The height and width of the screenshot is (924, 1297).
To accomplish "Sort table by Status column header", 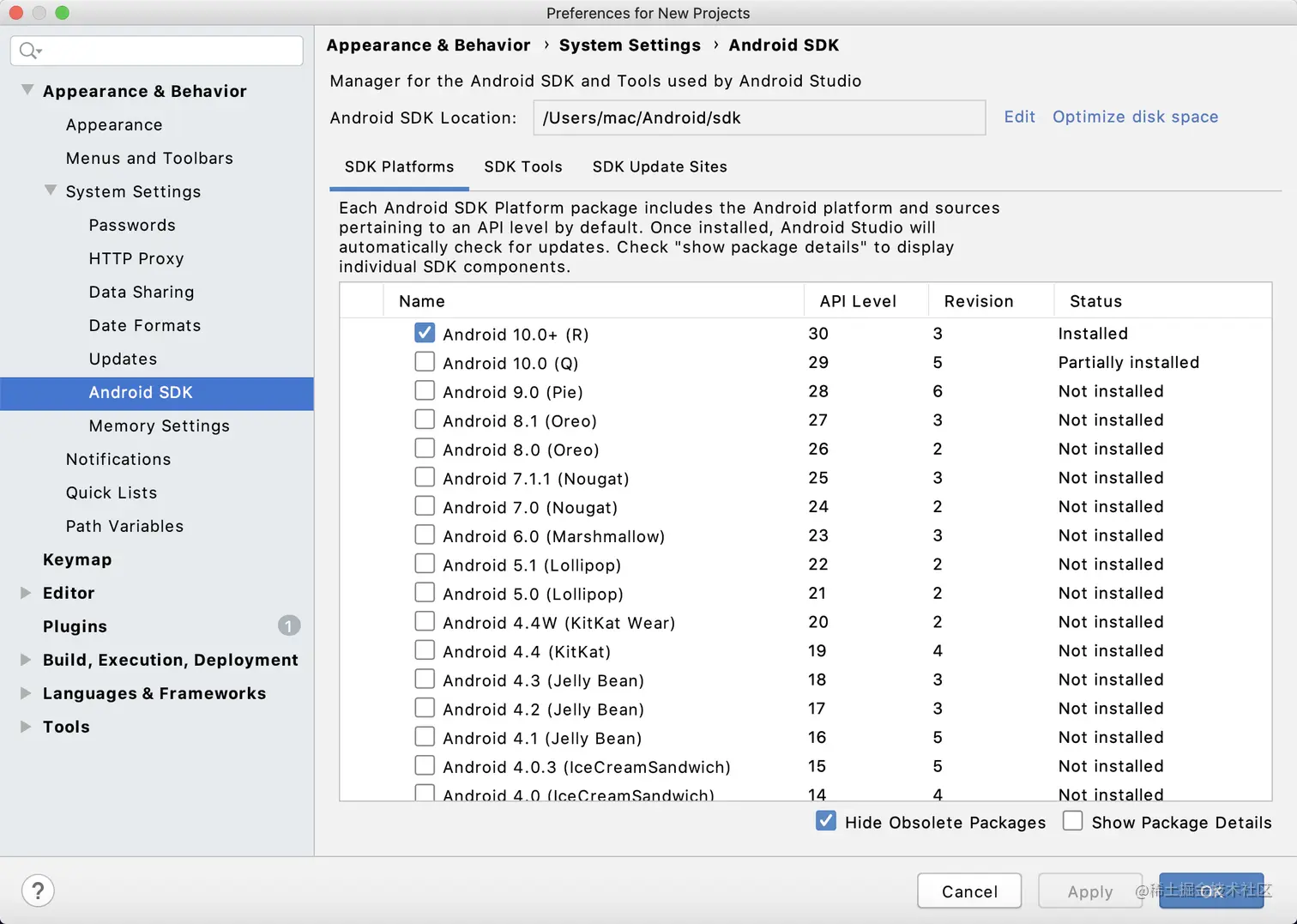I will pos(1162,301).
